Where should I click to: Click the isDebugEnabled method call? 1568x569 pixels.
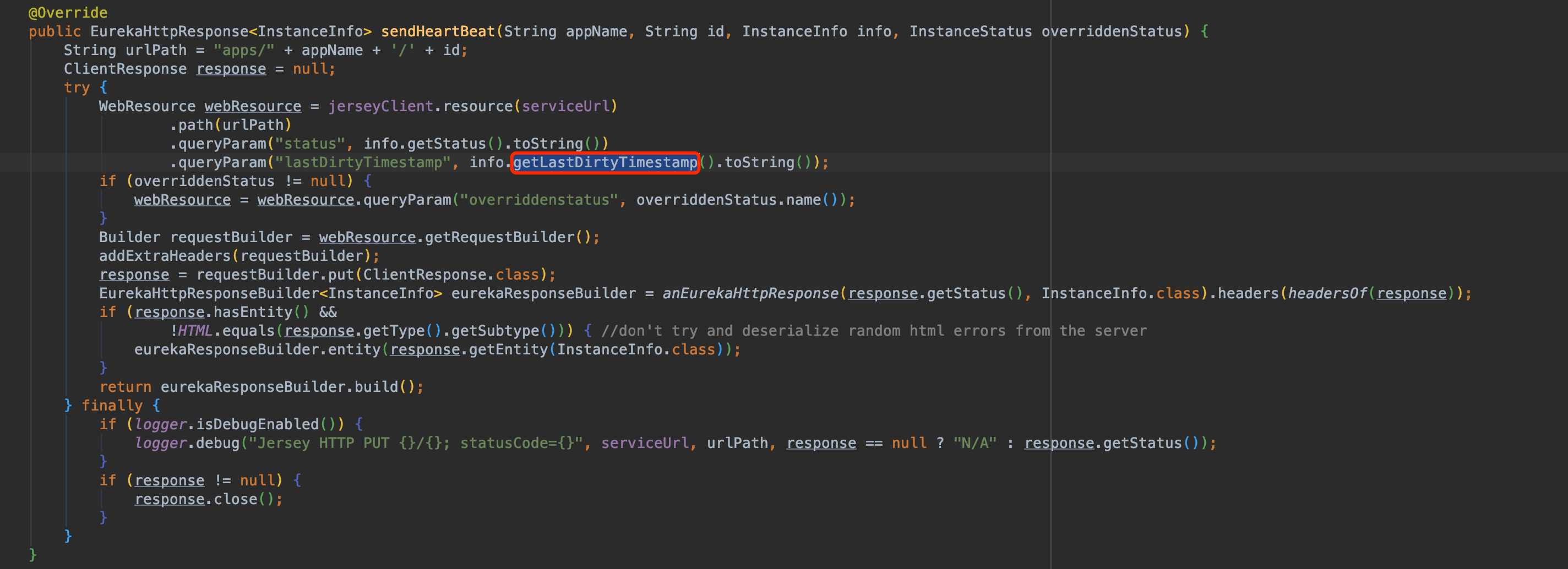point(258,425)
